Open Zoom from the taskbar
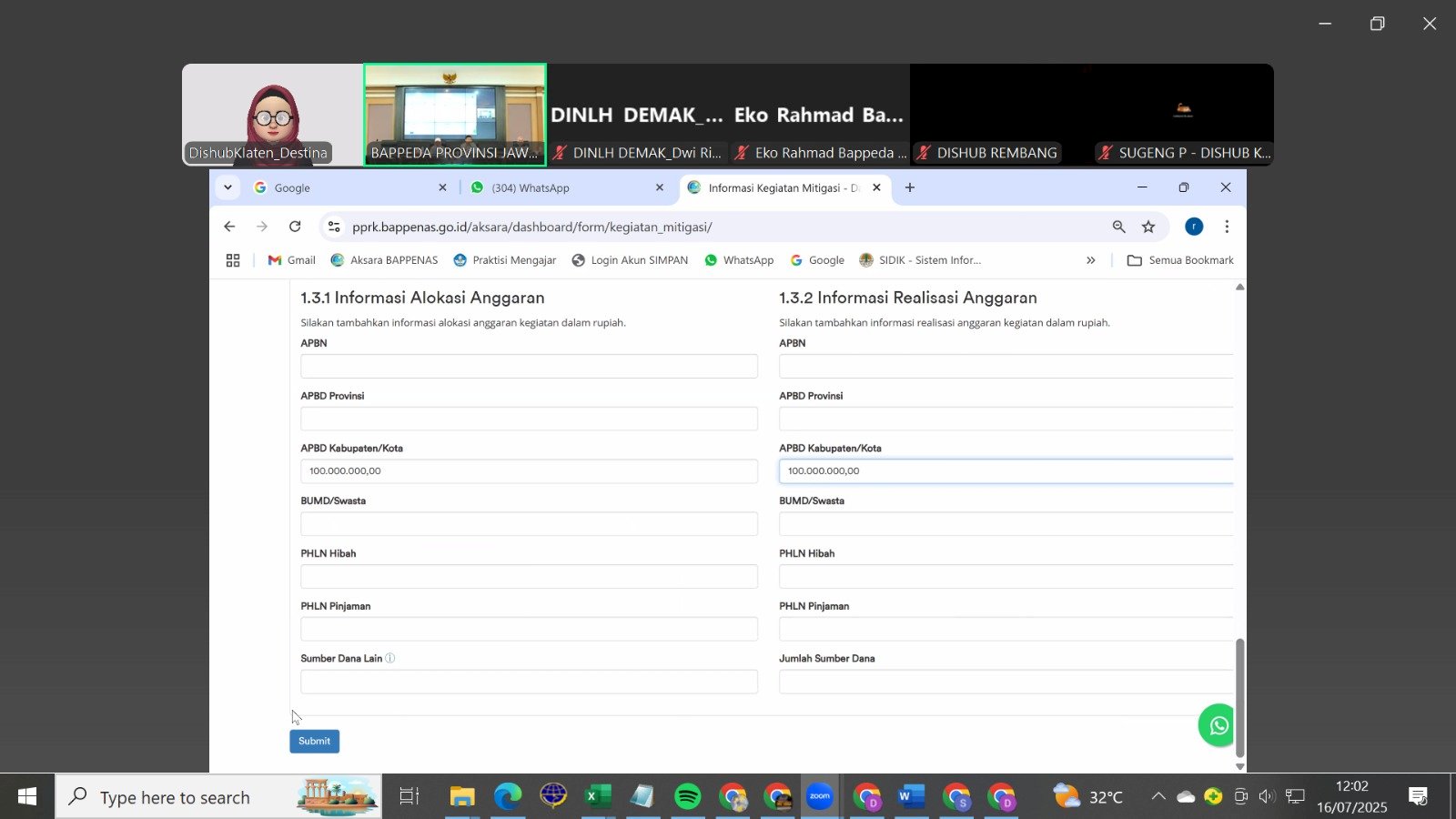The width and height of the screenshot is (1456, 819). 820,797
